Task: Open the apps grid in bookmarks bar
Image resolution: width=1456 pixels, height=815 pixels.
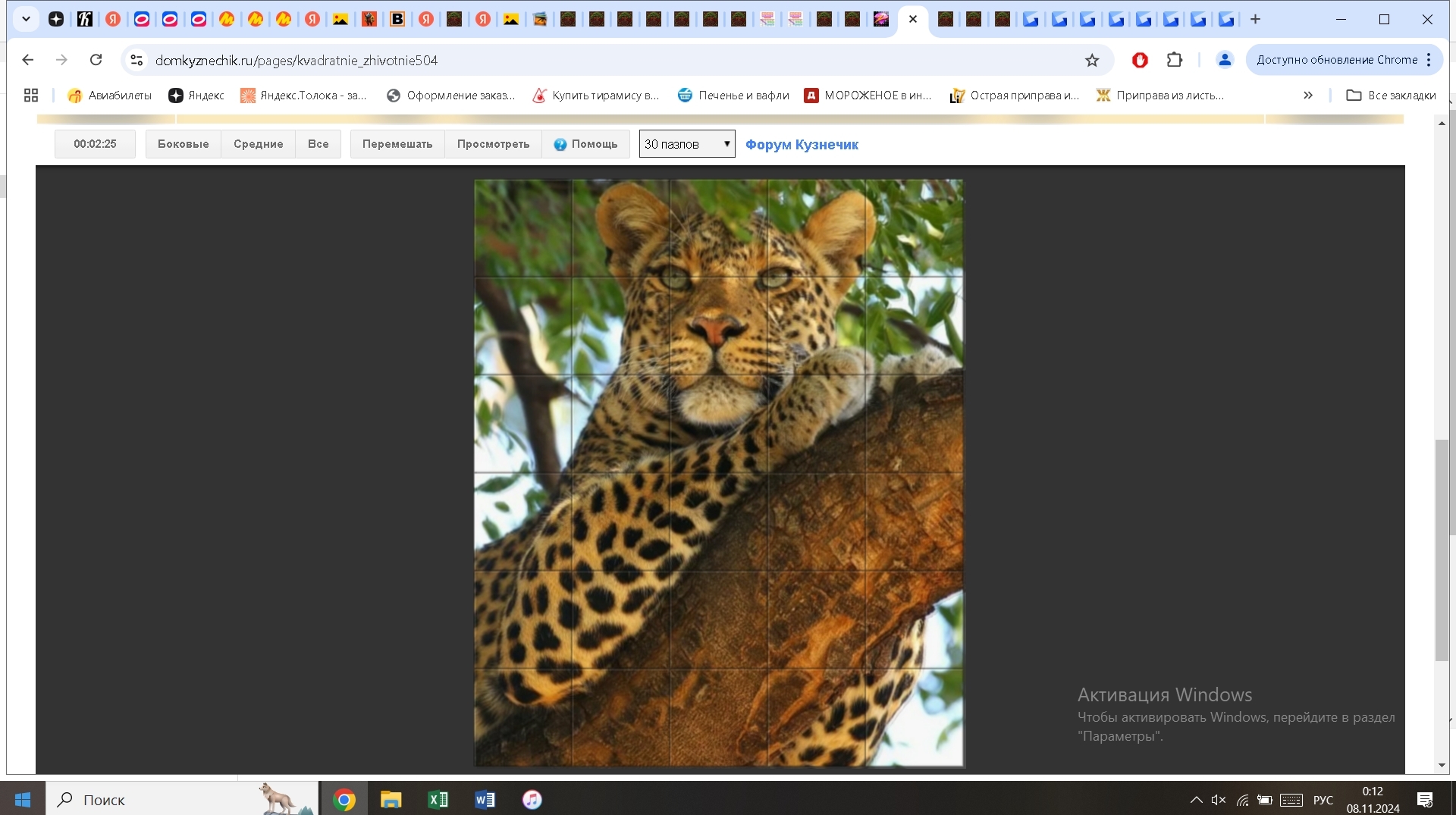Action: click(31, 96)
